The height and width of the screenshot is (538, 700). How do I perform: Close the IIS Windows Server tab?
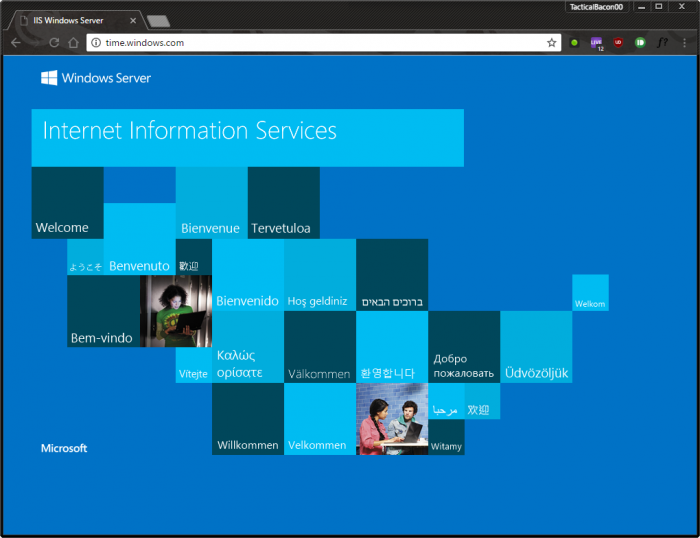pyautogui.click(x=133, y=21)
